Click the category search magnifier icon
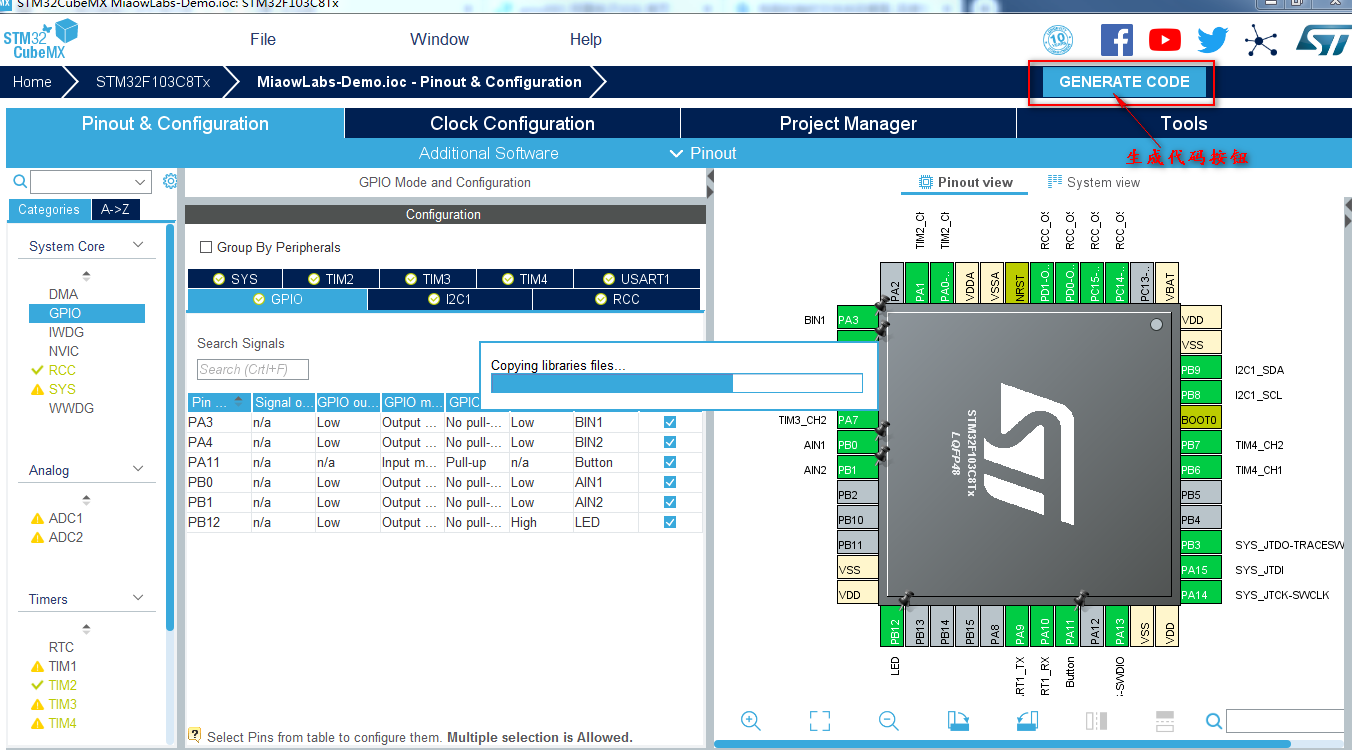The height and width of the screenshot is (755, 1352). [x=20, y=181]
